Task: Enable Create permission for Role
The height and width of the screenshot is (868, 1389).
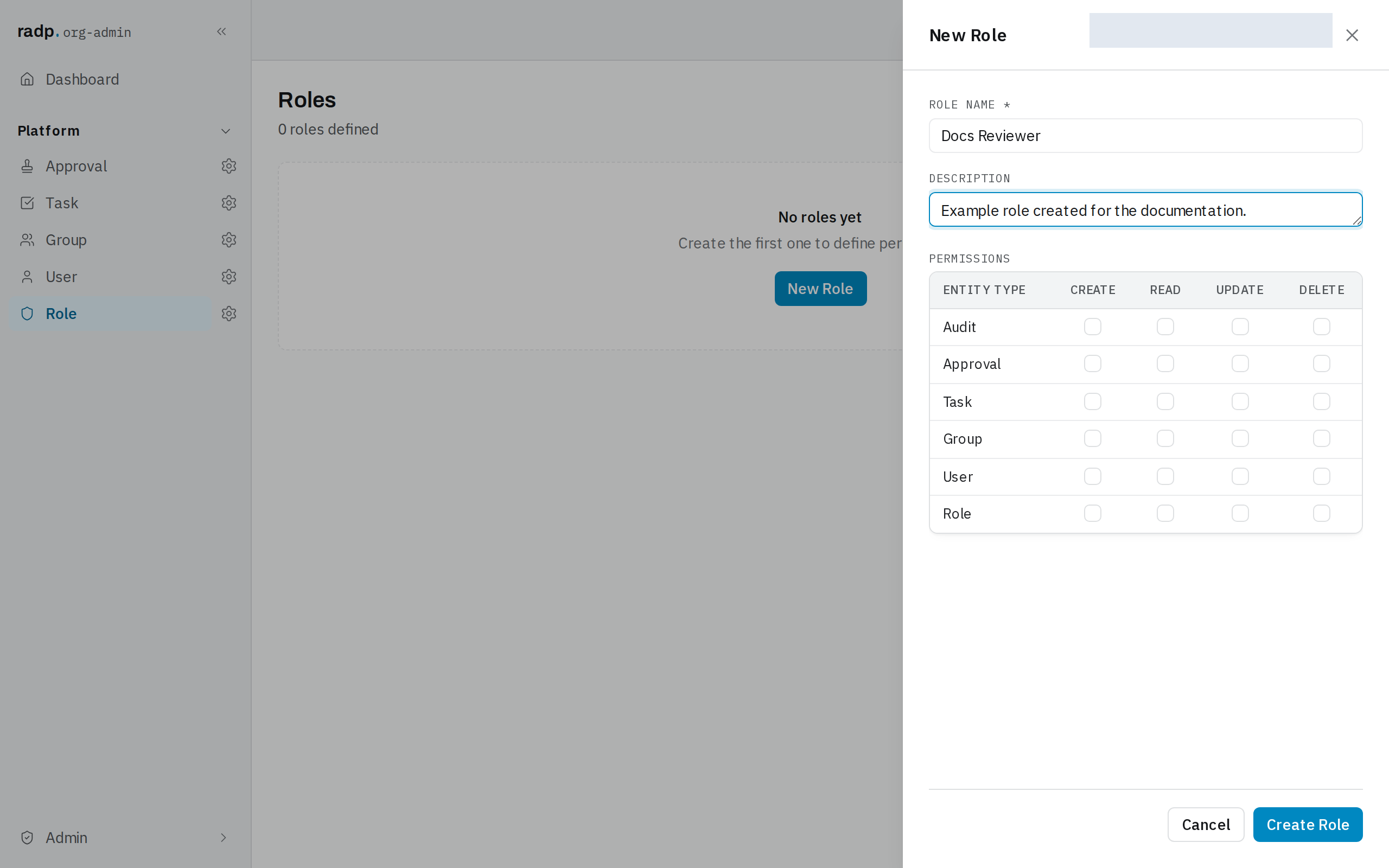Action: [1092, 513]
